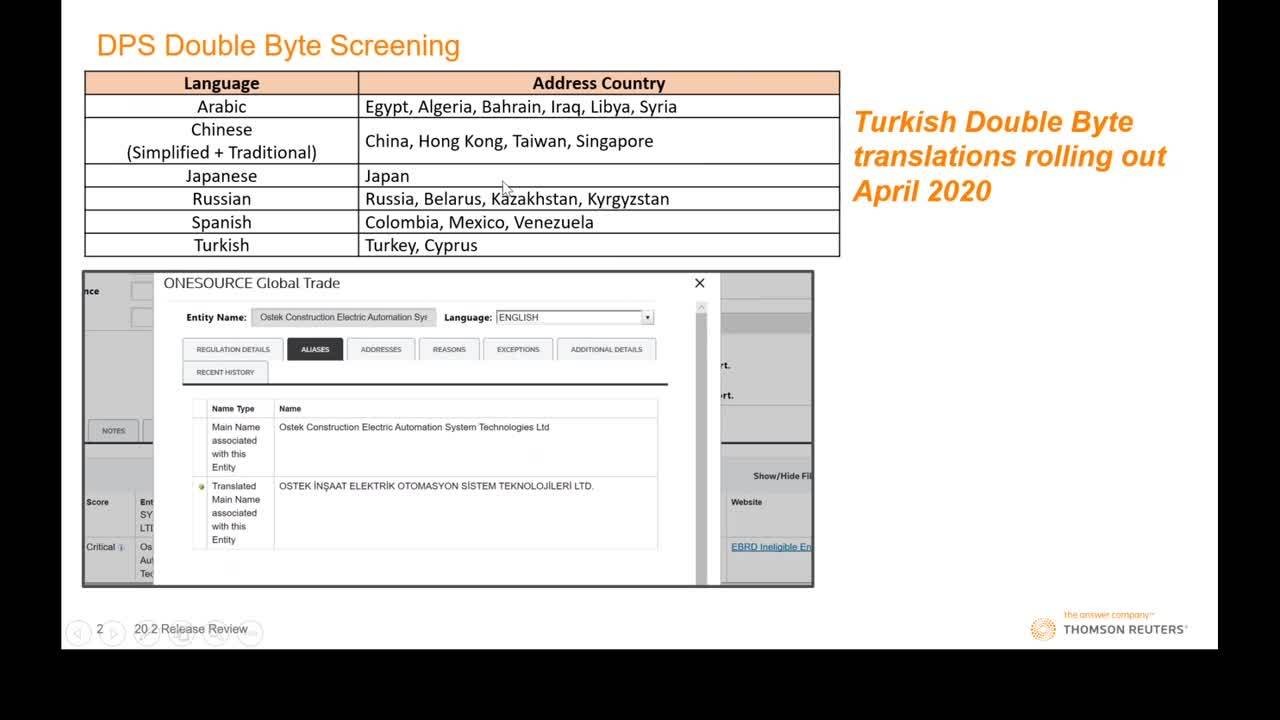Advance to next slide with forward arrow

coord(112,631)
